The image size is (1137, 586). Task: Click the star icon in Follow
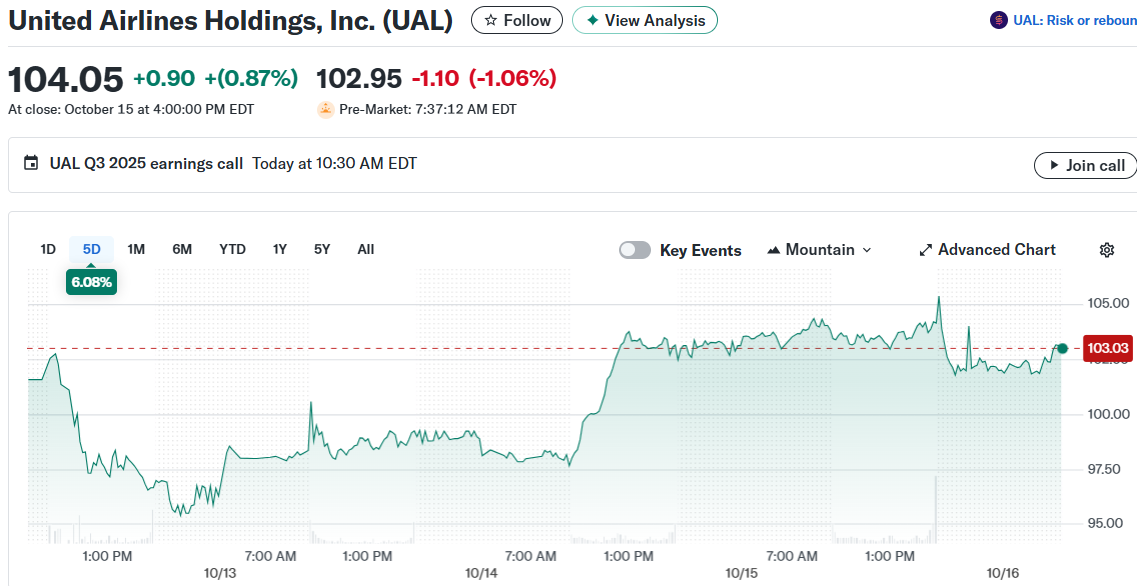point(490,21)
